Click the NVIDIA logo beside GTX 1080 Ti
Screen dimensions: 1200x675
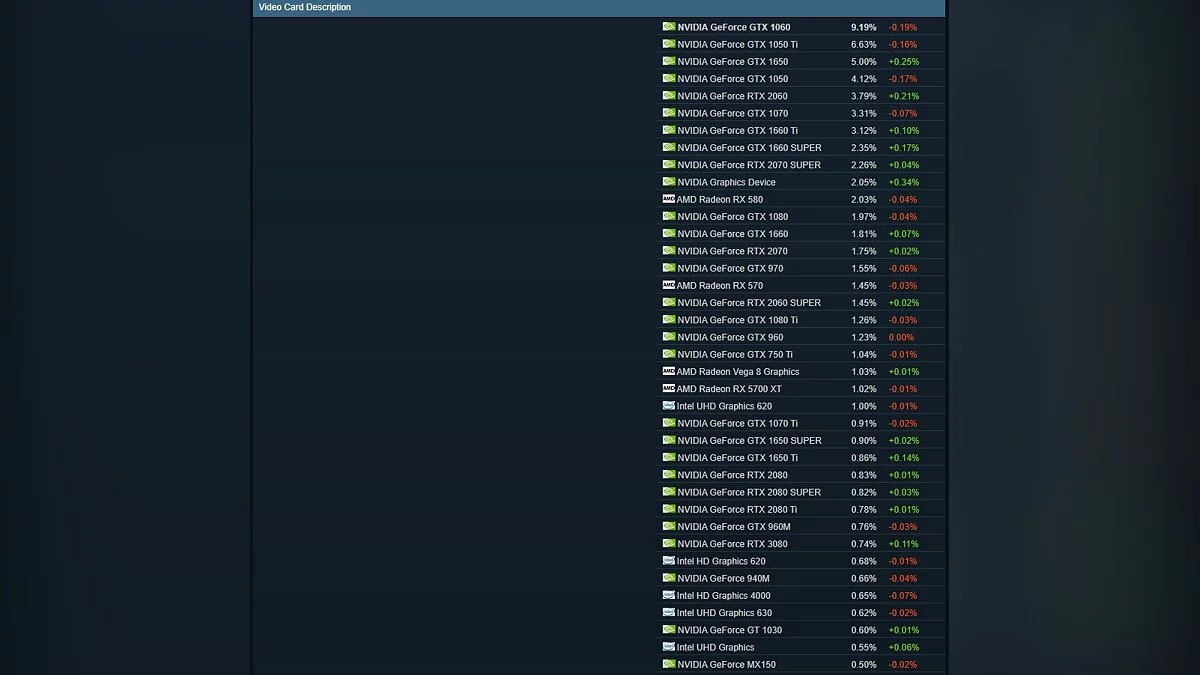pyautogui.click(x=669, y=320)
